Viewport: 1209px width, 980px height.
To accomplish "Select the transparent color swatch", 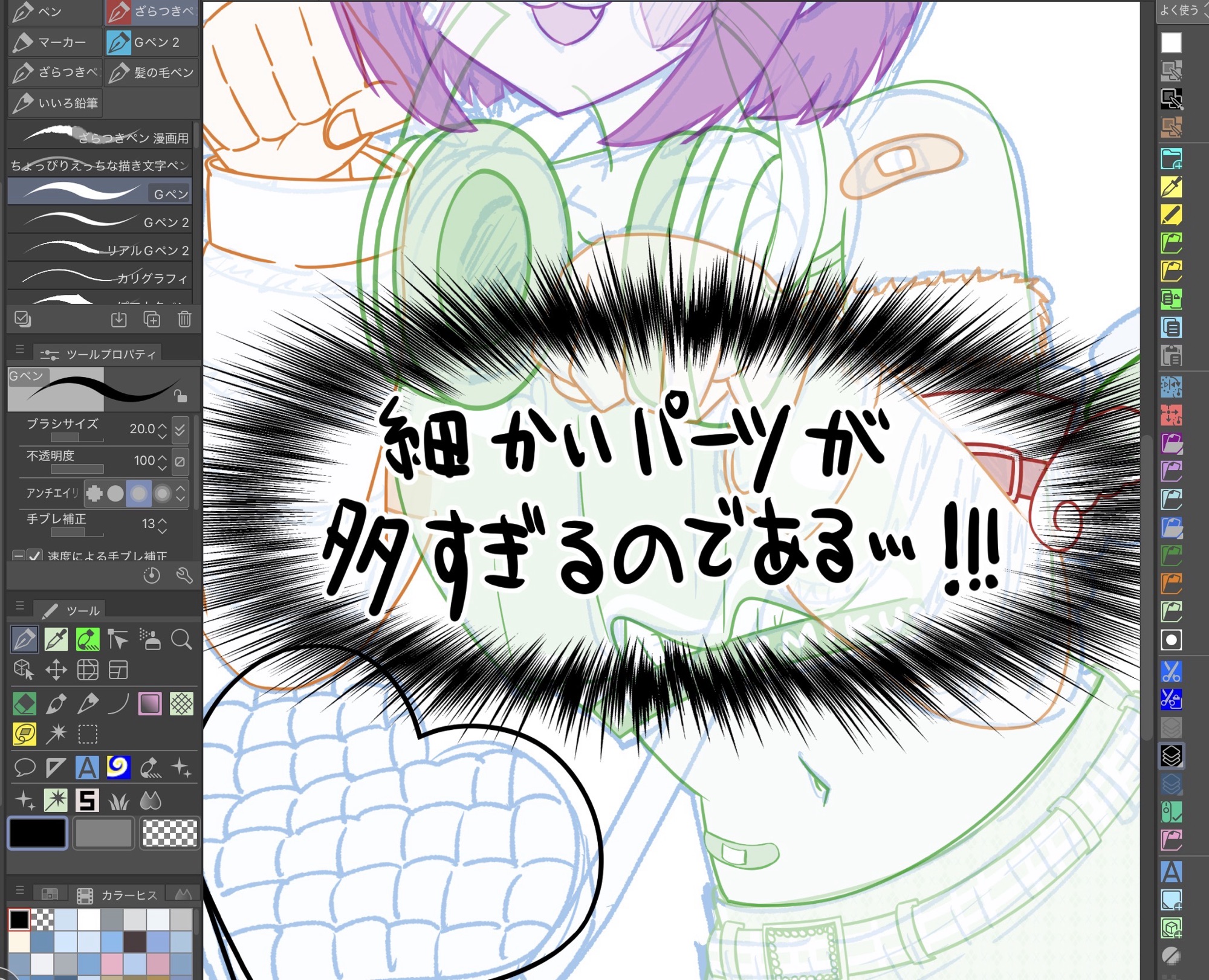I will (x=169, y=833).
